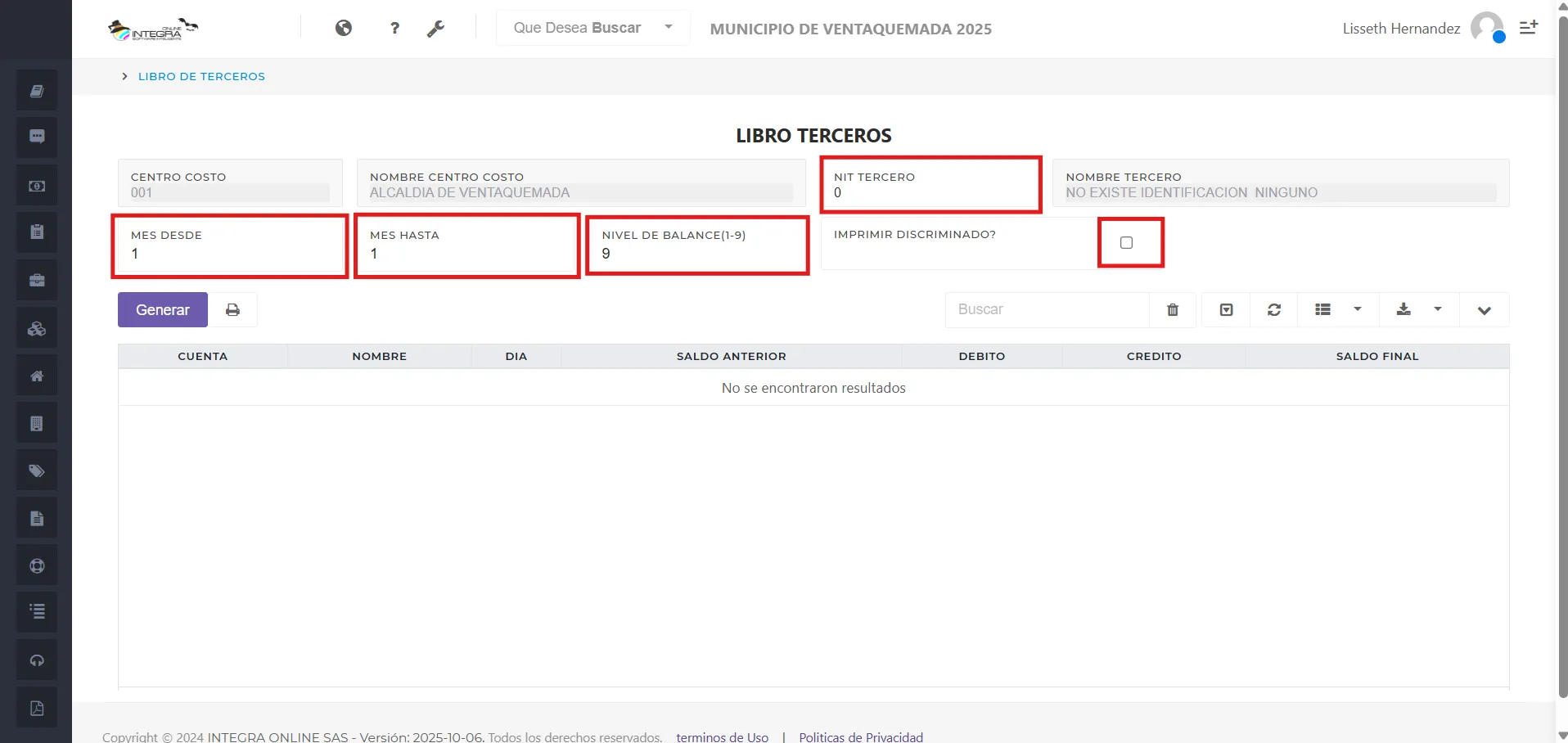The height and width of the screenshot is (743, 1568).
Task: Open help with the question mark icon
Action: 394,27
